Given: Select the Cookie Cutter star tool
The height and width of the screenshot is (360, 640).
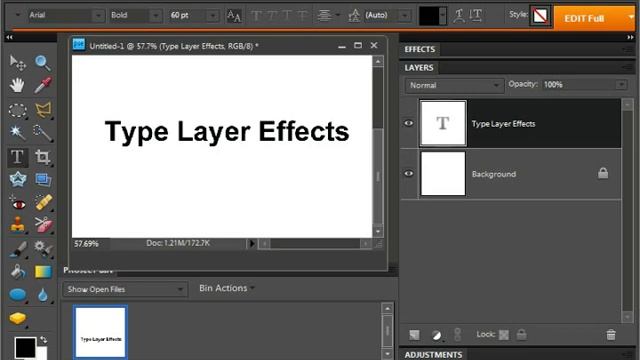Looking at the screenshot, I should [x=18, y=180].
